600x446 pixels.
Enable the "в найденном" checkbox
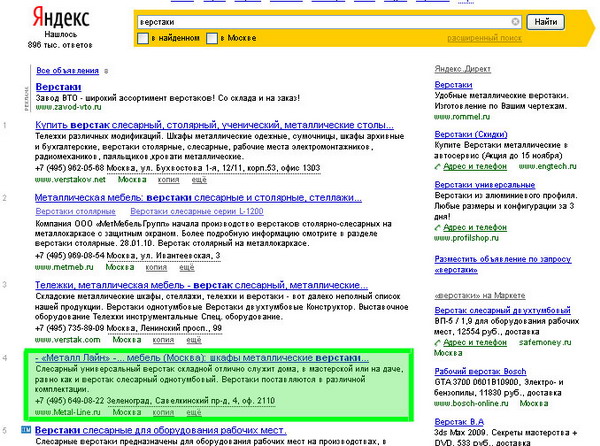[x=143, y=38]
